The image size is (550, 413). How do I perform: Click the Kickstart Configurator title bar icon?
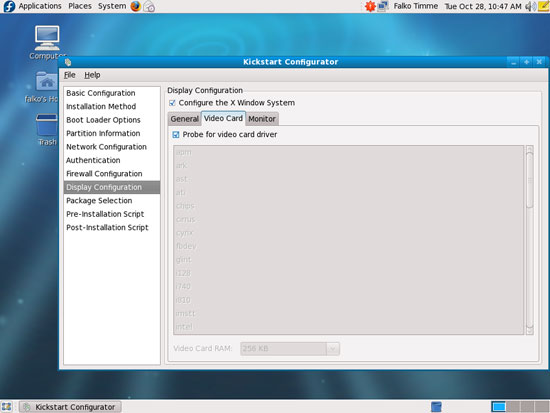68,62
